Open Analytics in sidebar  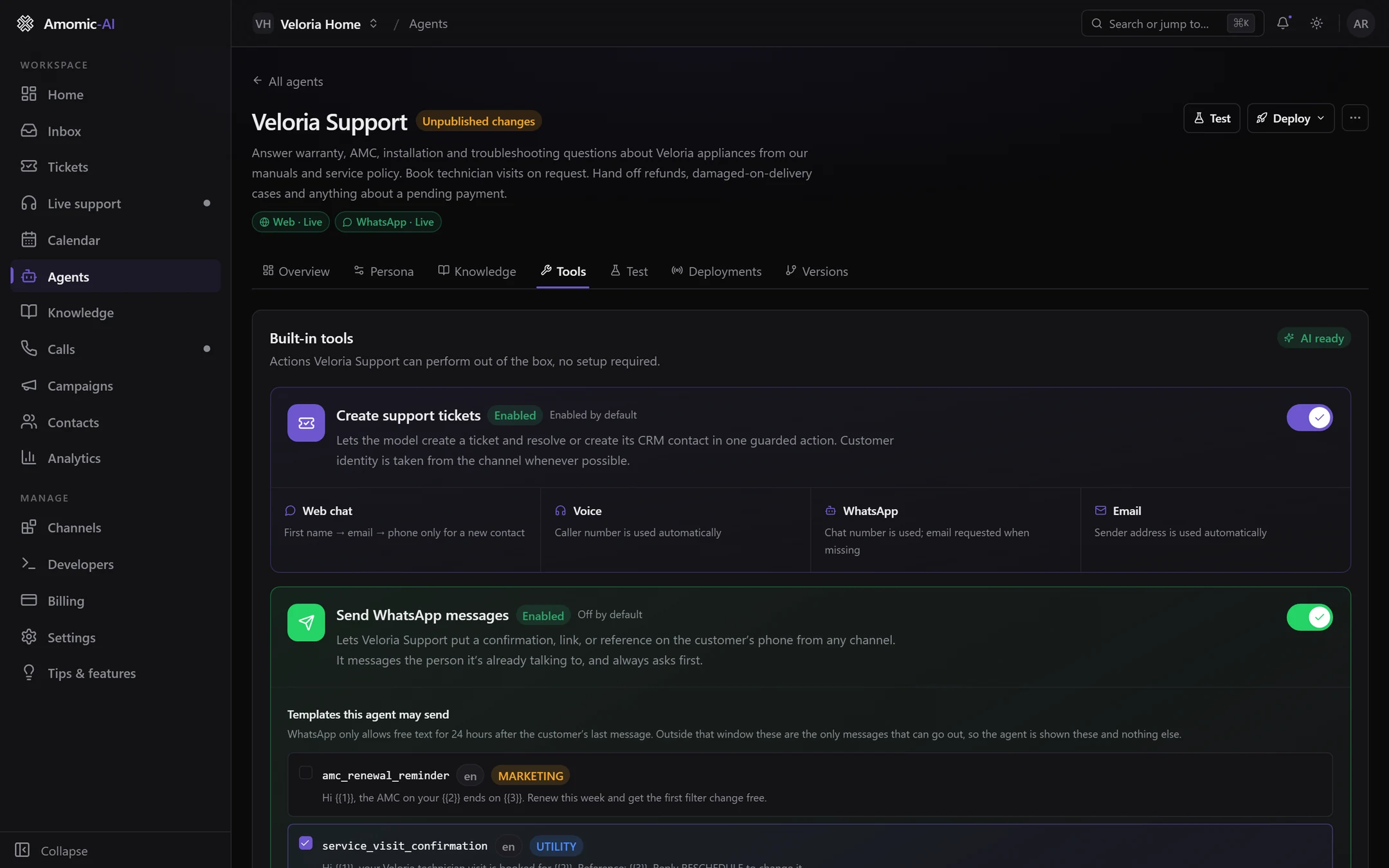click(x=116, y=458)
